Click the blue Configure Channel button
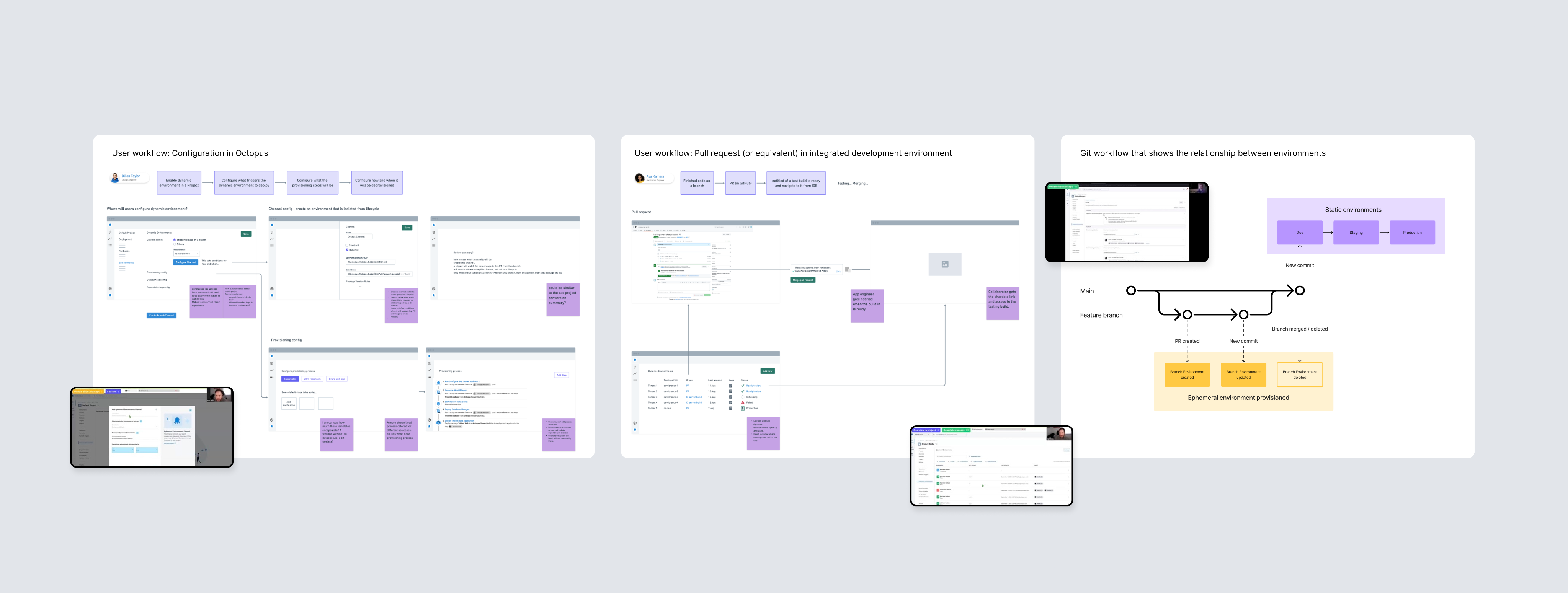The width and height of the screenshot is (1568, 593). (186, 262)
